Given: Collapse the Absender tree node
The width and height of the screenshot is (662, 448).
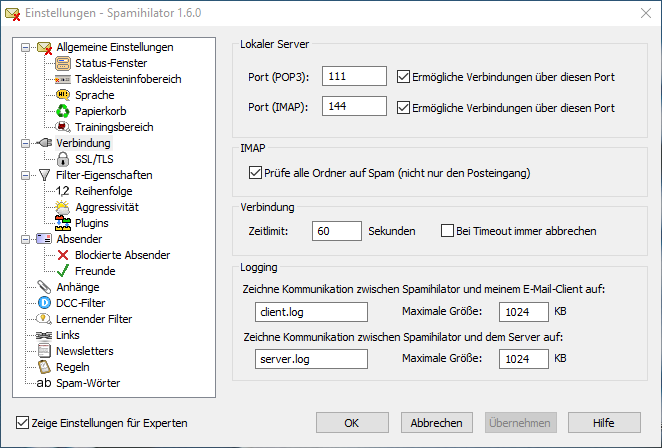Looking at the screenshot, I should point(25,239).
